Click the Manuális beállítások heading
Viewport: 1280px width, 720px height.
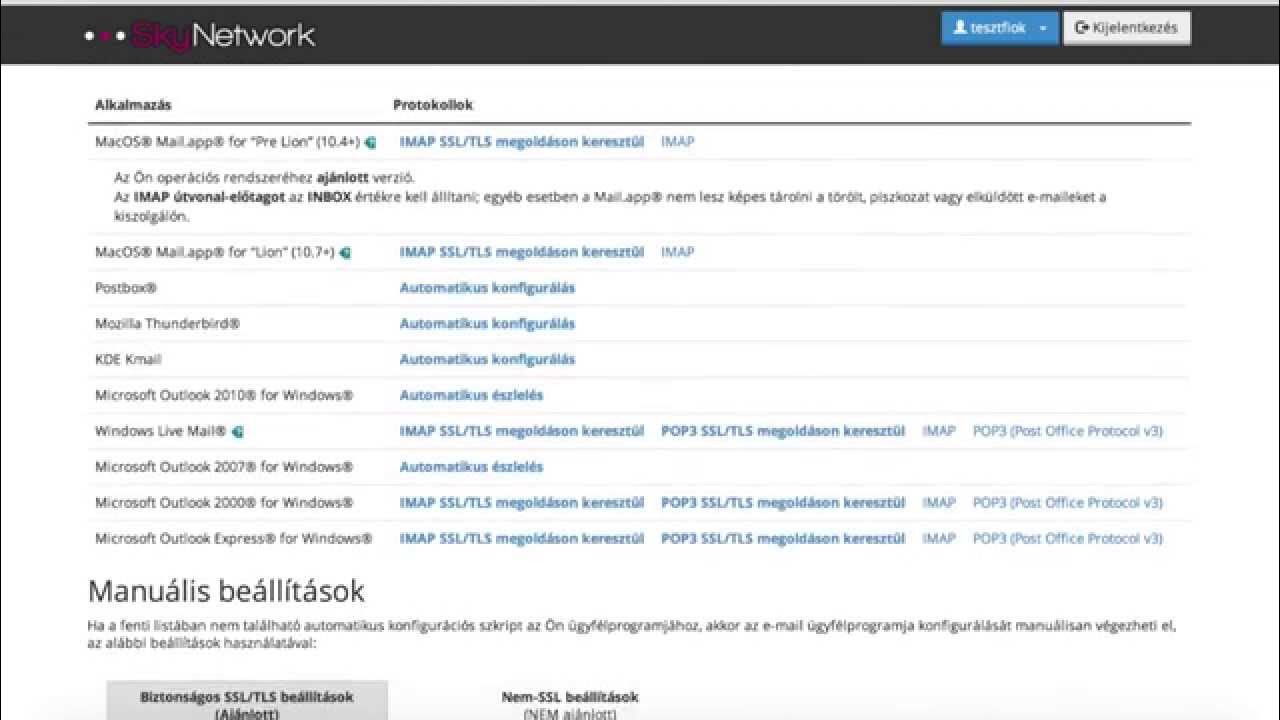pyautogui.click(x=226, y=591)
